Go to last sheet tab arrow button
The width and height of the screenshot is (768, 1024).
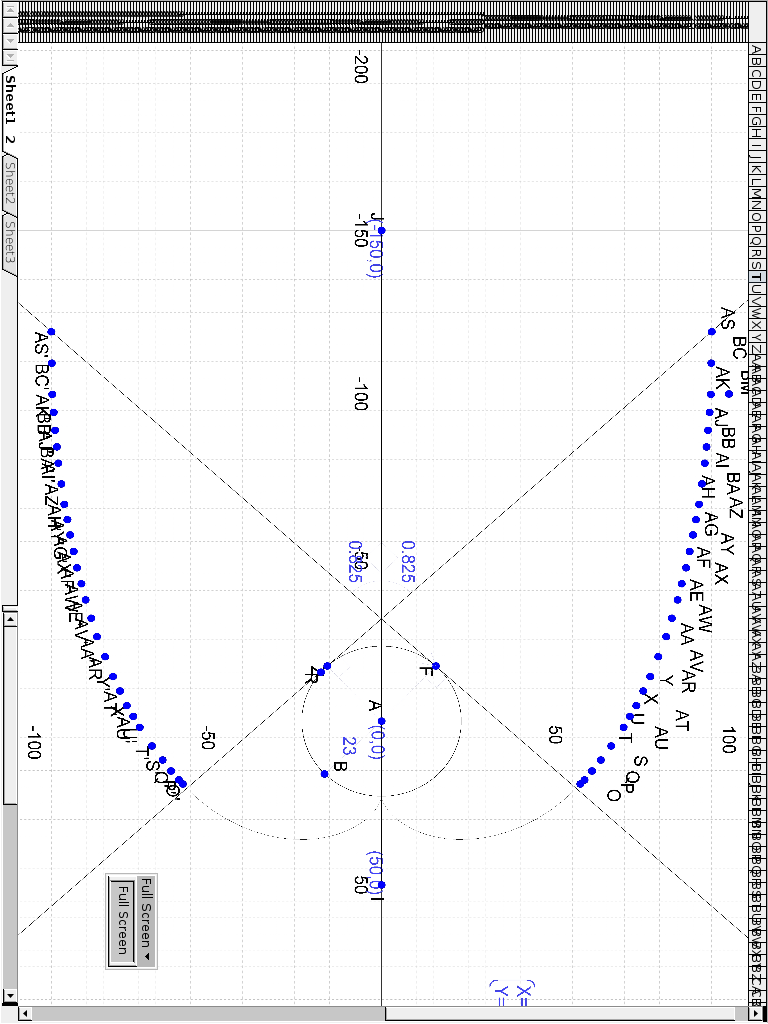10,56
